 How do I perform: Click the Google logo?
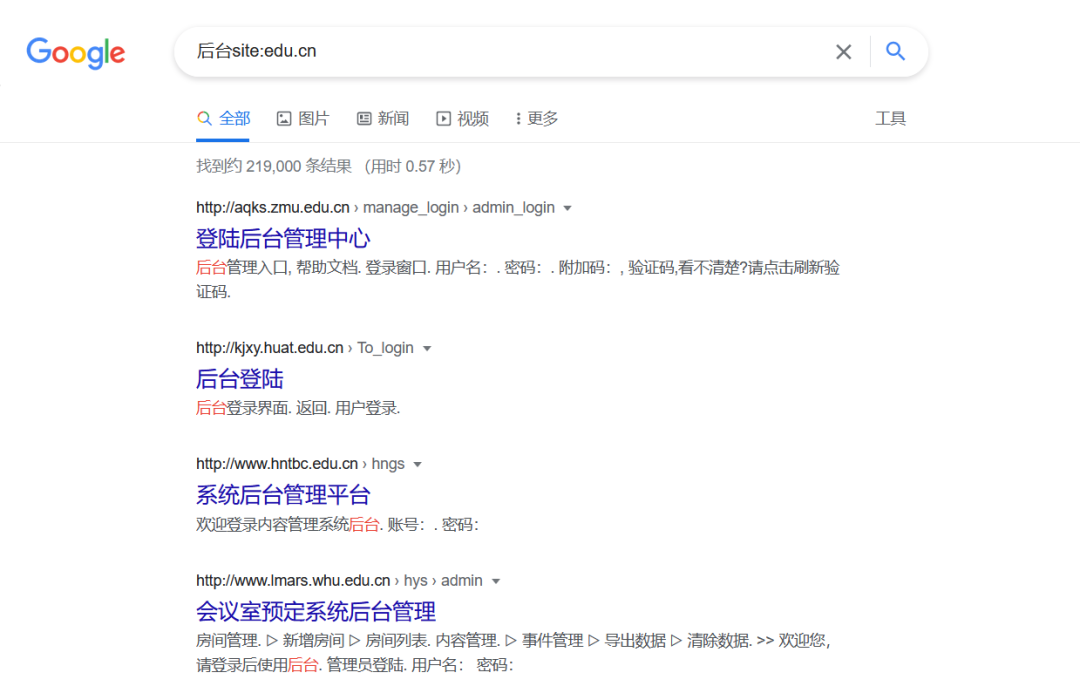point(76,53)
